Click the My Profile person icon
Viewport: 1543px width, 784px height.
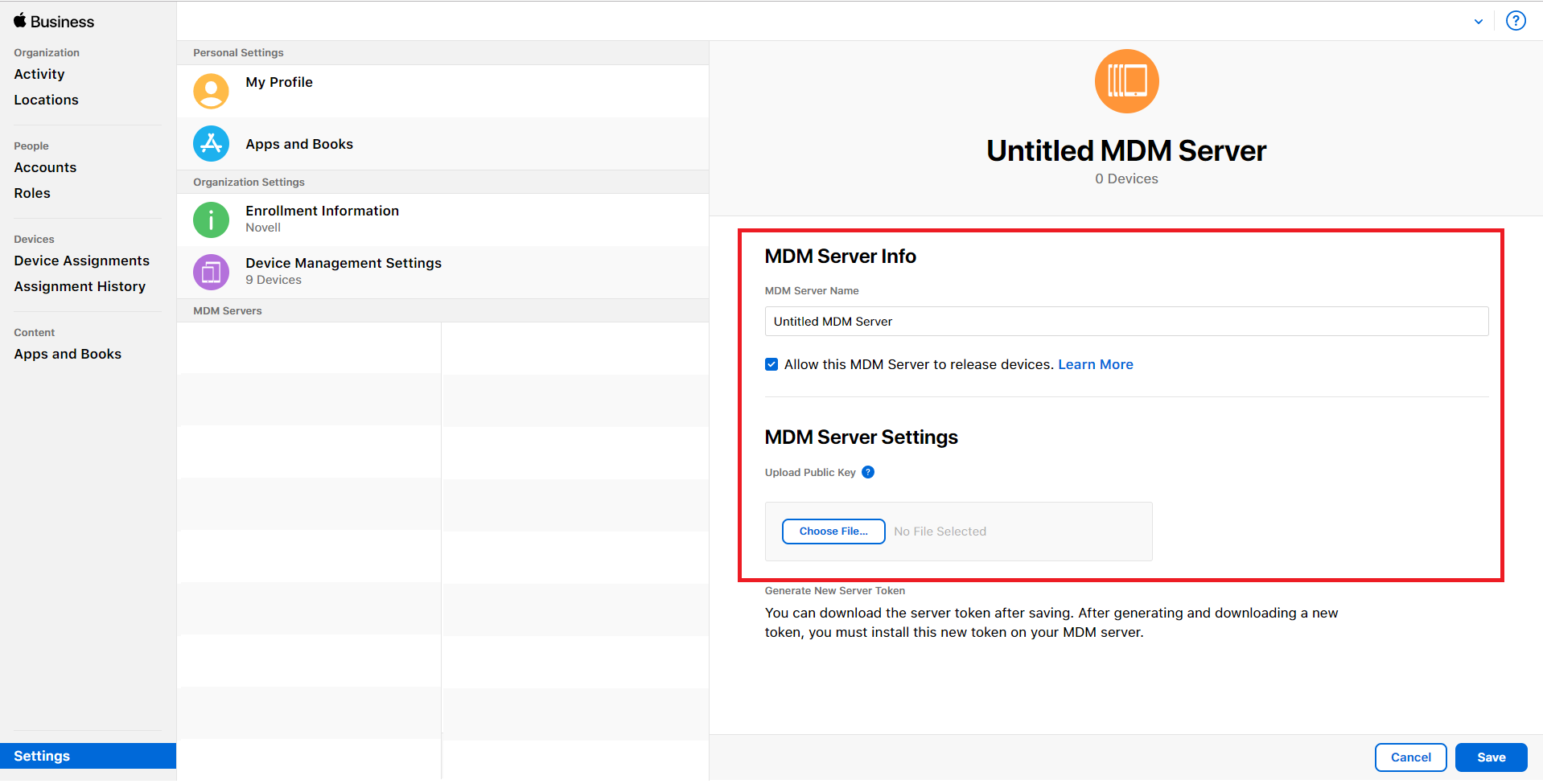pos(211,91)
